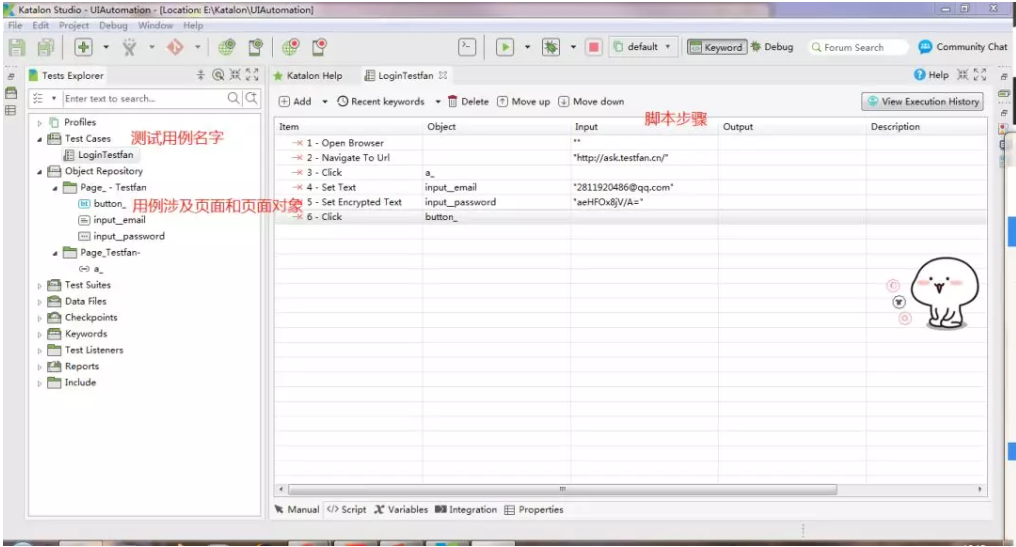Image resolution: width=1016 pixels, height=547 pixels.
Task: Click the advanced search icon in Tests Explorer
Action: [251, 99]
